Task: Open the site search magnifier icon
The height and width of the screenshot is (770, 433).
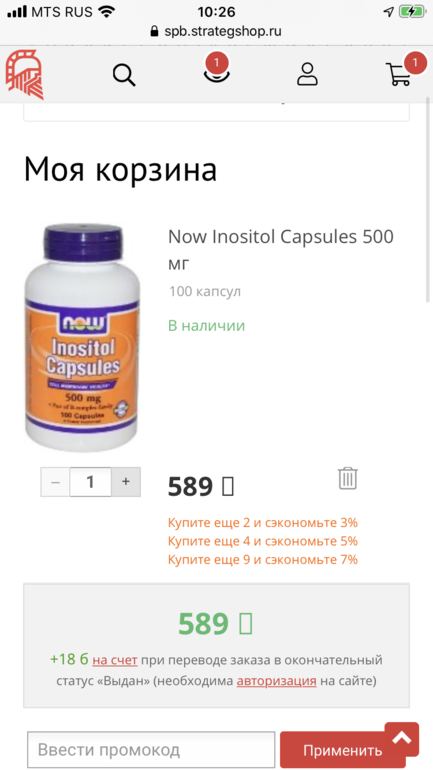Action: point(124,75)
